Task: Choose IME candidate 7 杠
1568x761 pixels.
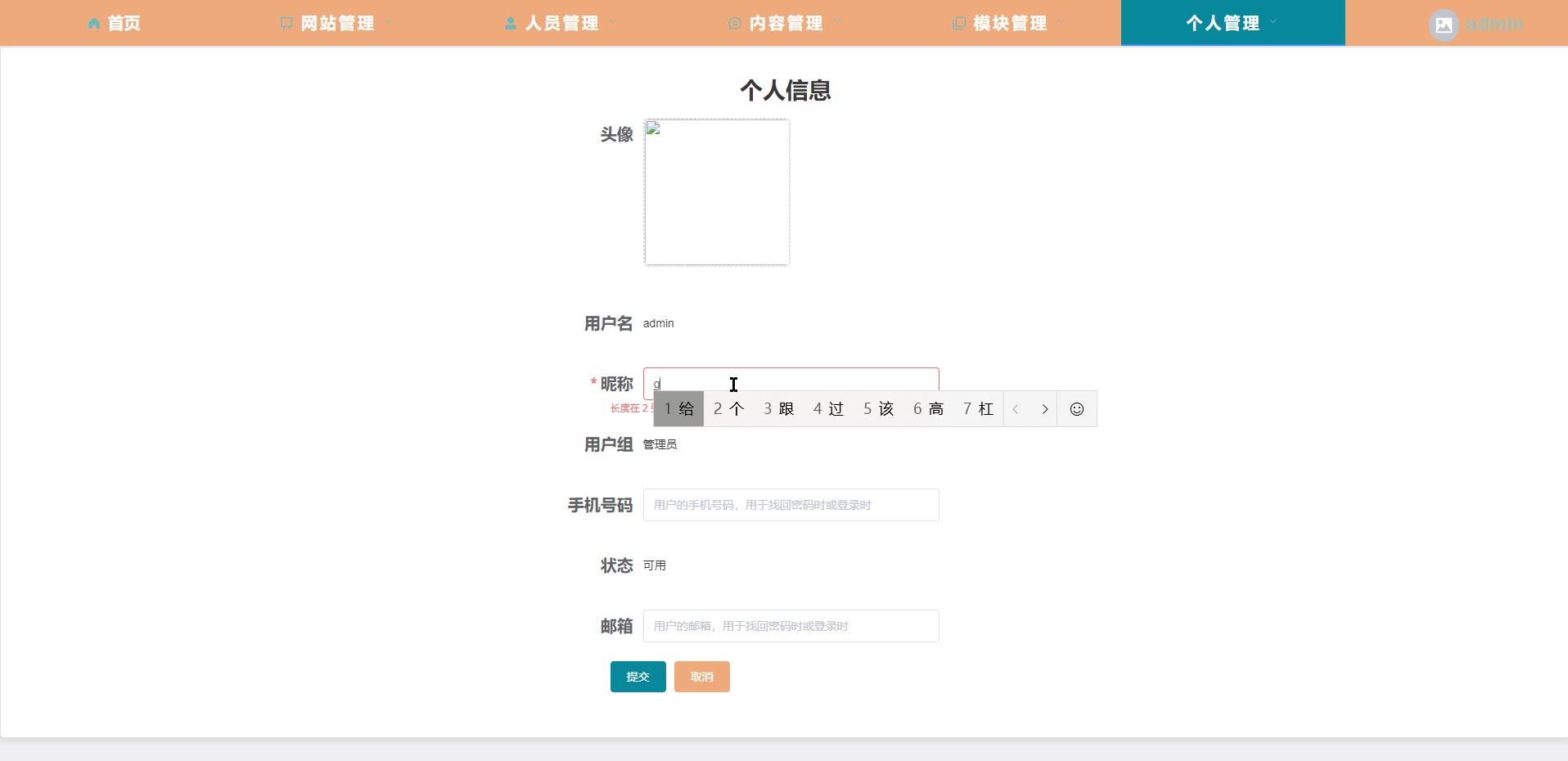Action: (x=979, y=409)
